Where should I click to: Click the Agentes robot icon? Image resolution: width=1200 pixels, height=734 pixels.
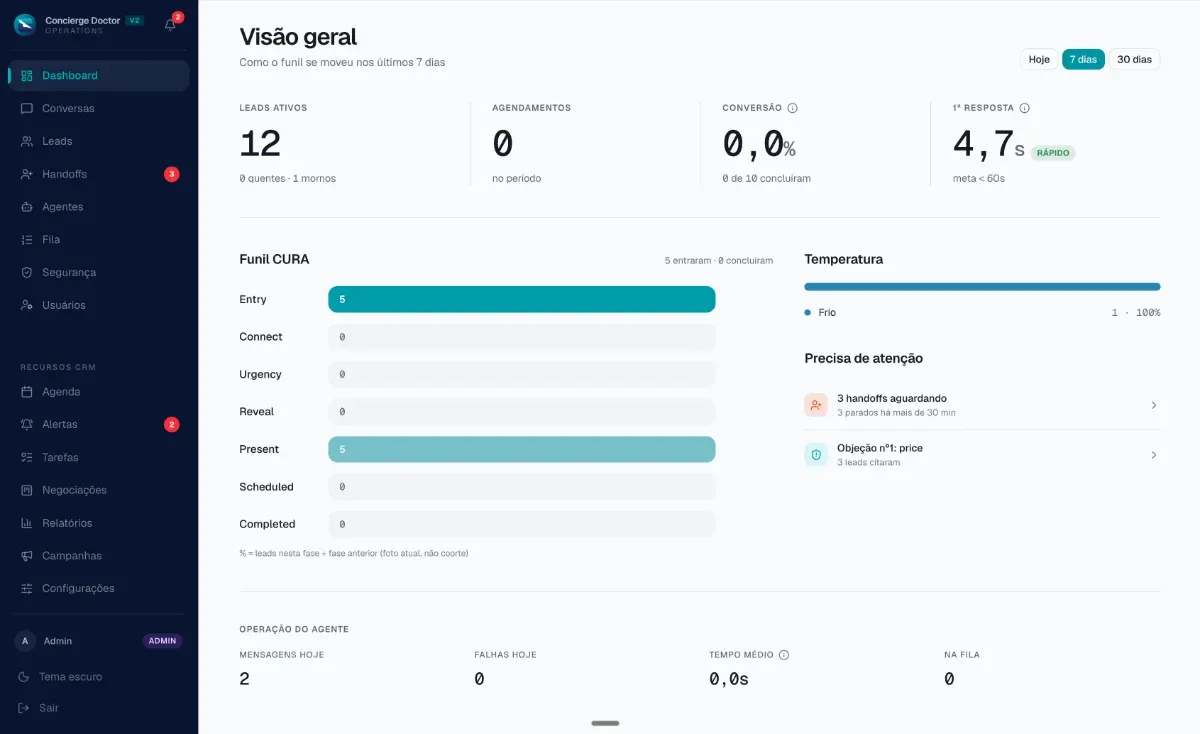point(27,207)
